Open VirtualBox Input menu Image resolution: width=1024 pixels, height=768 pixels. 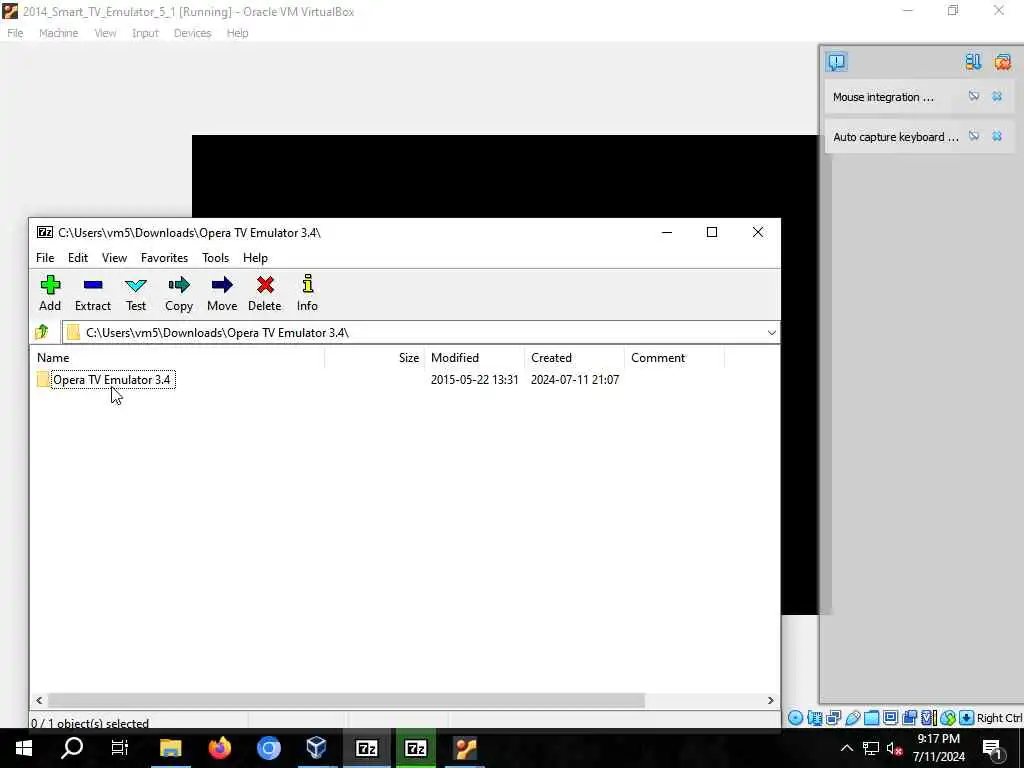[x=145, y=33]
